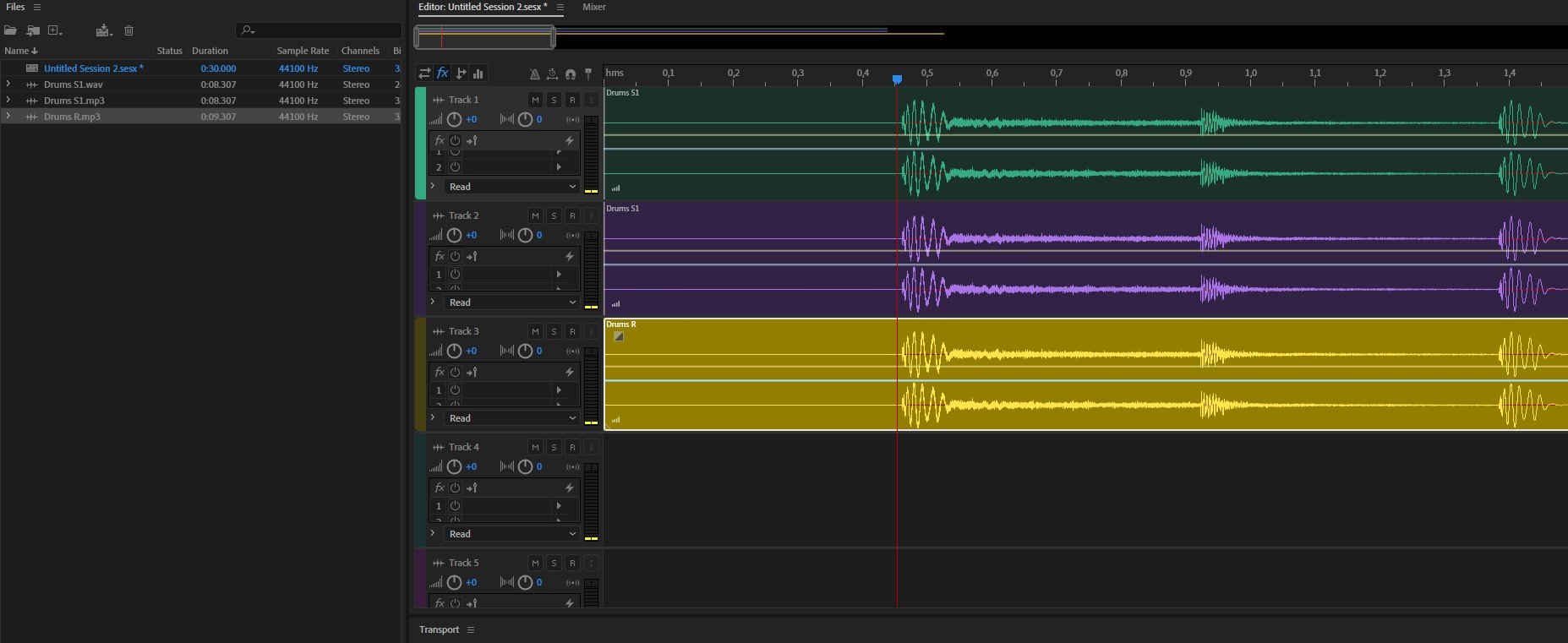Click the Import File icon in Files panel
Image resolution: width=1568 pixels, height=643 pixels.
pyautogui.click(x=33, y=30)
